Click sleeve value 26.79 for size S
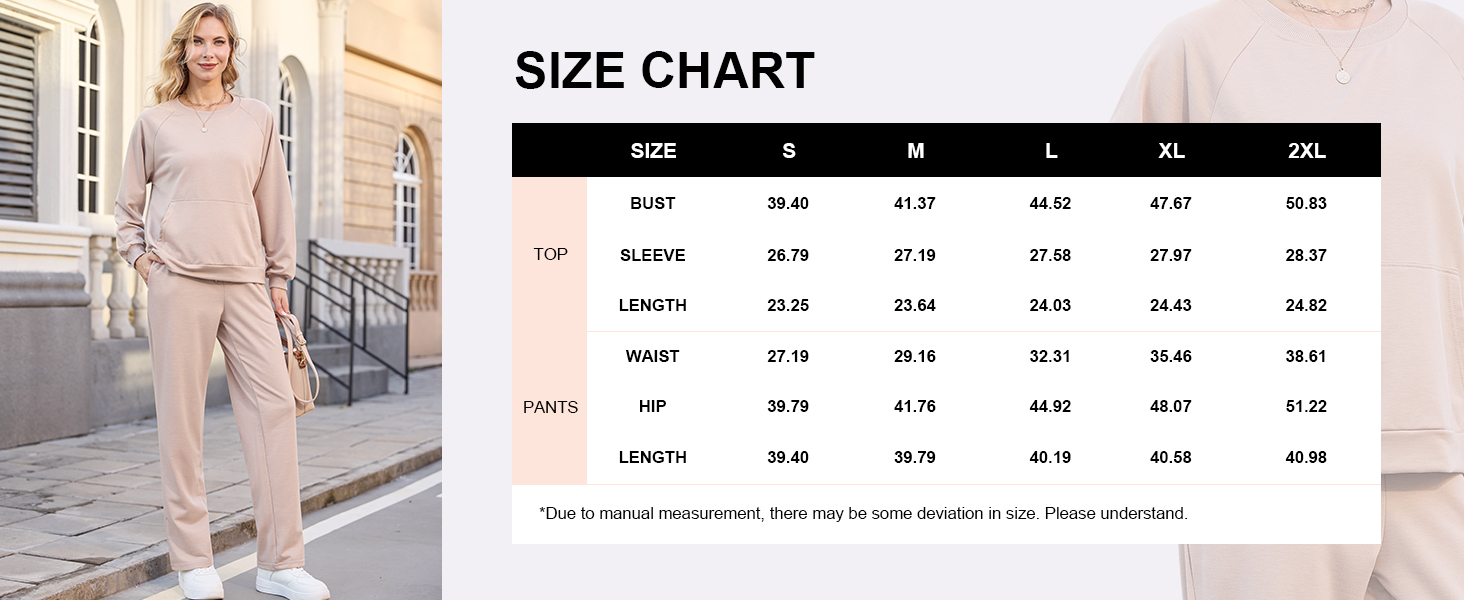 [788, 255]
